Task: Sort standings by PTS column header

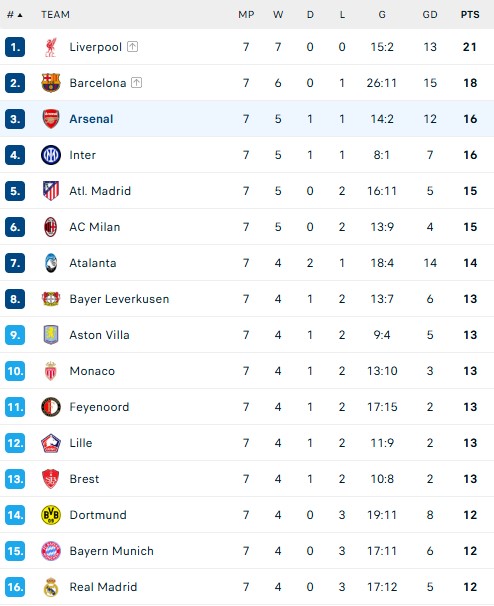Action: tap(470, 15)
